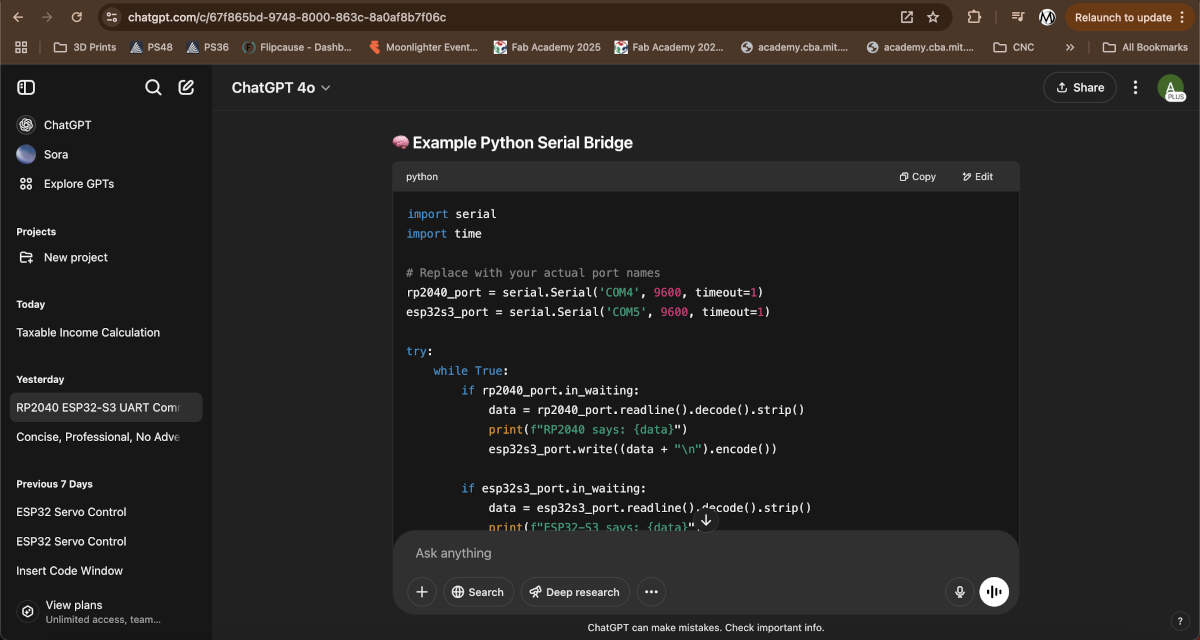Open the RP2040 ESP32-S3 UART chat

pos(106,407)
